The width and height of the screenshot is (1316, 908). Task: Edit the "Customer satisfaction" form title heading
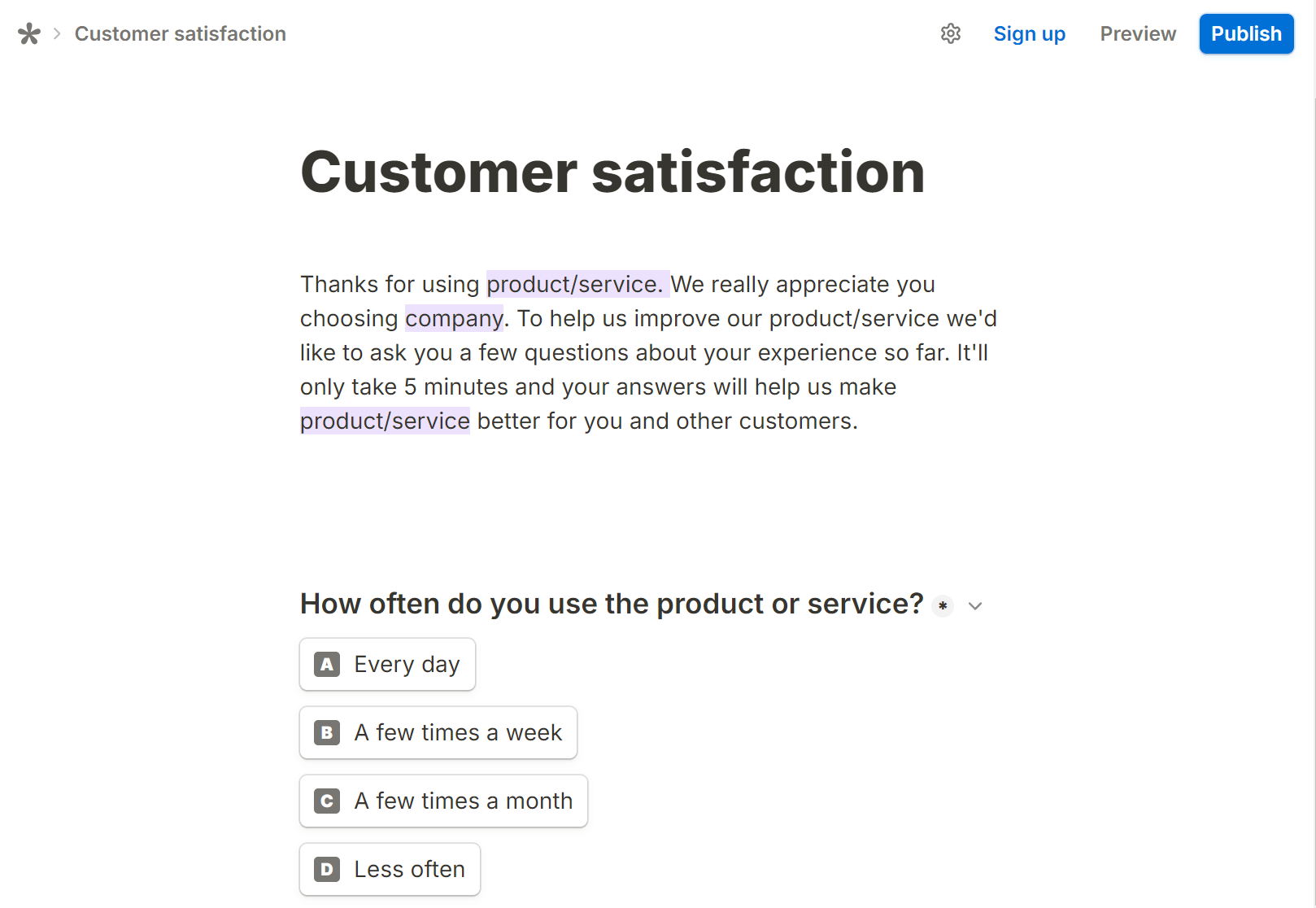pos(612,172)
